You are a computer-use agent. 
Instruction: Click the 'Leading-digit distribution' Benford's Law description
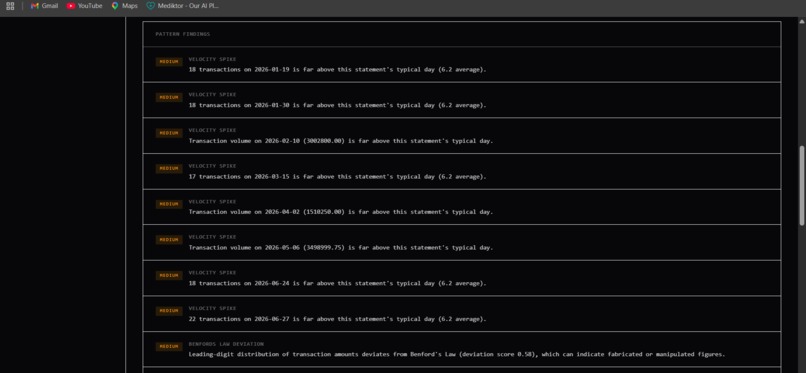click(x=456, y=354)
